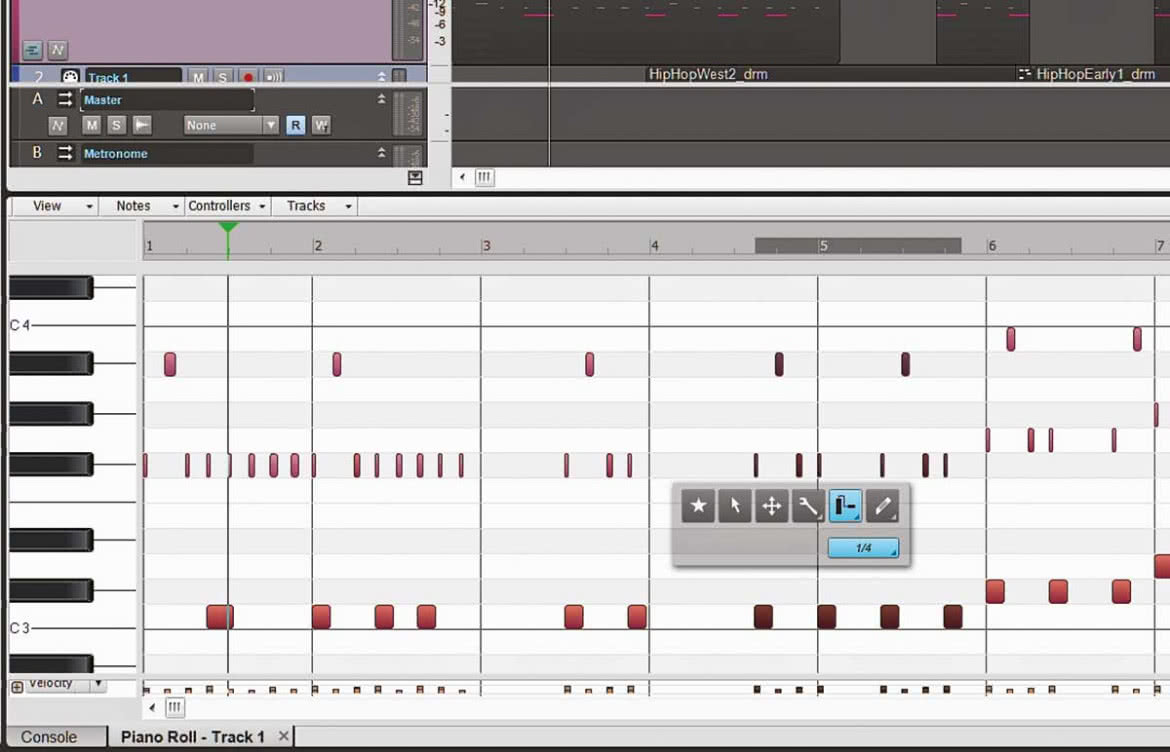Solo the Master bus
The width and height of the screenshot is (1170, 752).
(116, 125)
